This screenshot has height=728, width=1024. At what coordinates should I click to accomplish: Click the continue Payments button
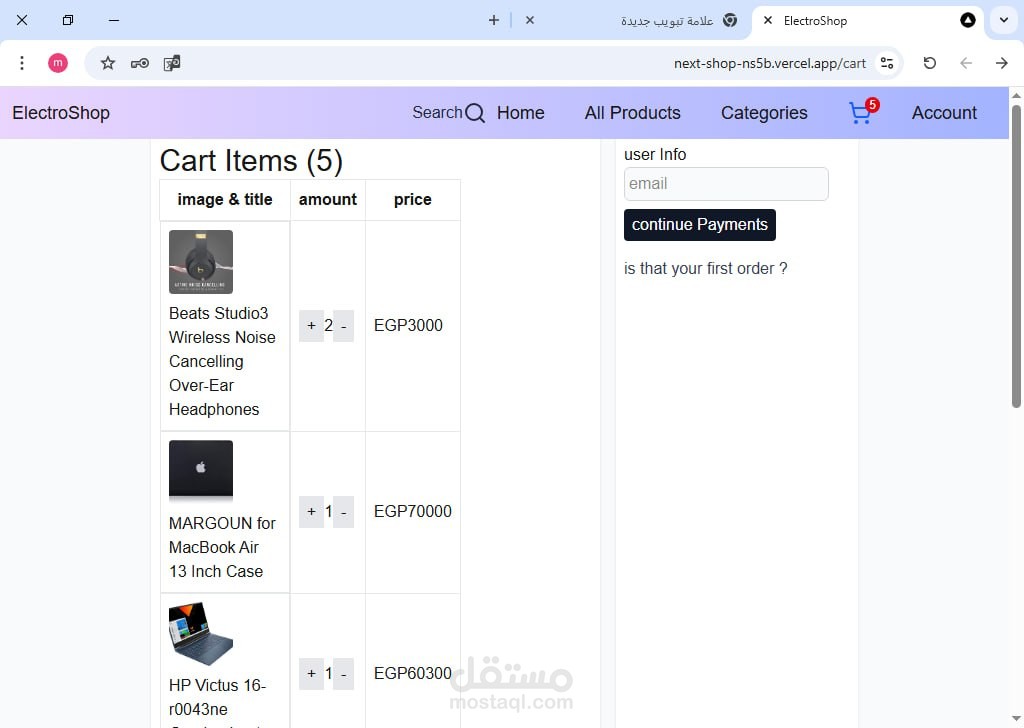point(699,225)
